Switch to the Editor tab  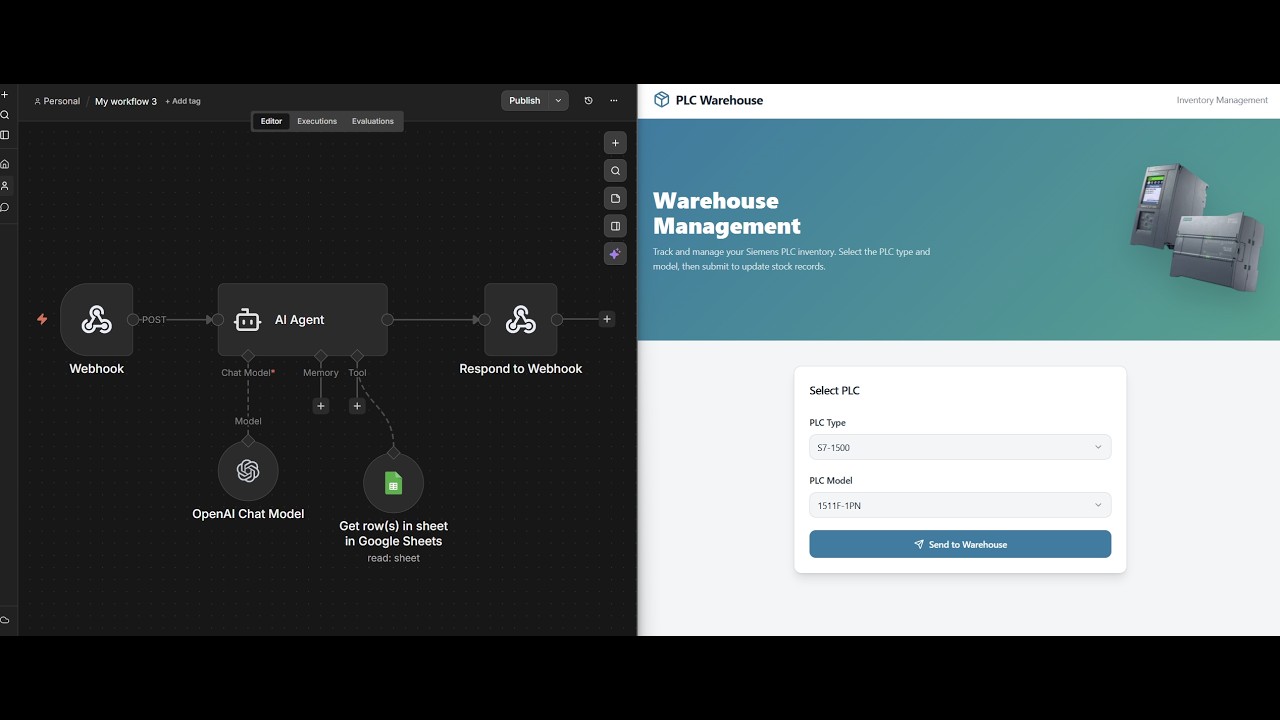coord(271,121)
